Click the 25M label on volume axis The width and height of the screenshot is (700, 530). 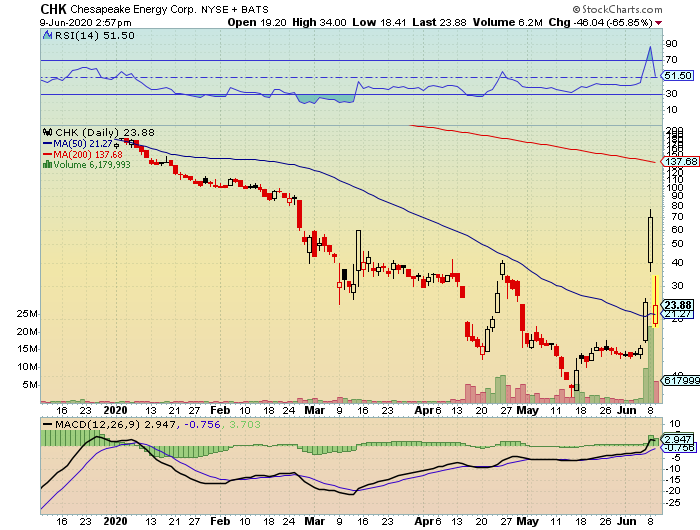point(27,314)
